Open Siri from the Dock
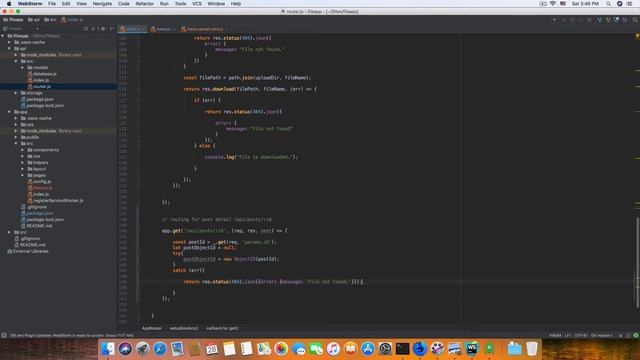This screenshot has height=360, width=640. coord(125,349)
